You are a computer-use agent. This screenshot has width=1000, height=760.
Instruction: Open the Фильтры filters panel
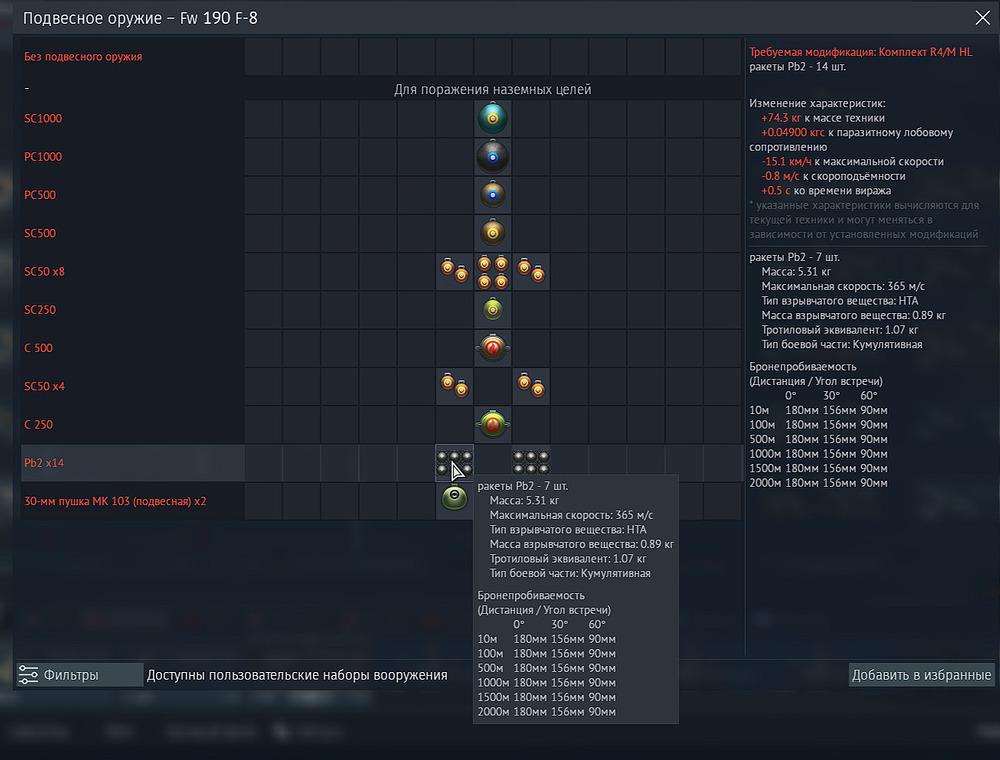pyautogui.click(x=80, y=675)
